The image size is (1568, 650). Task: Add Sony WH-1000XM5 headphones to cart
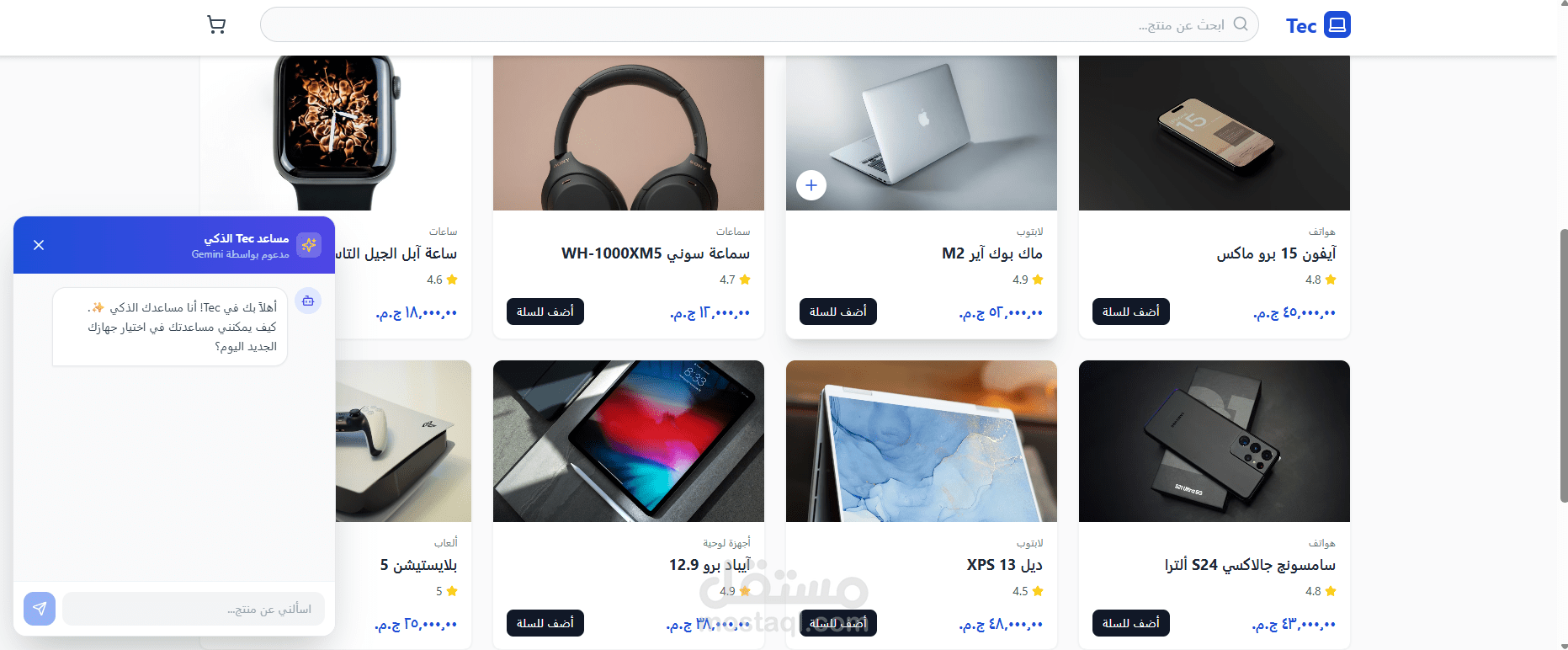pyautogui.click(x=545, y=312)
